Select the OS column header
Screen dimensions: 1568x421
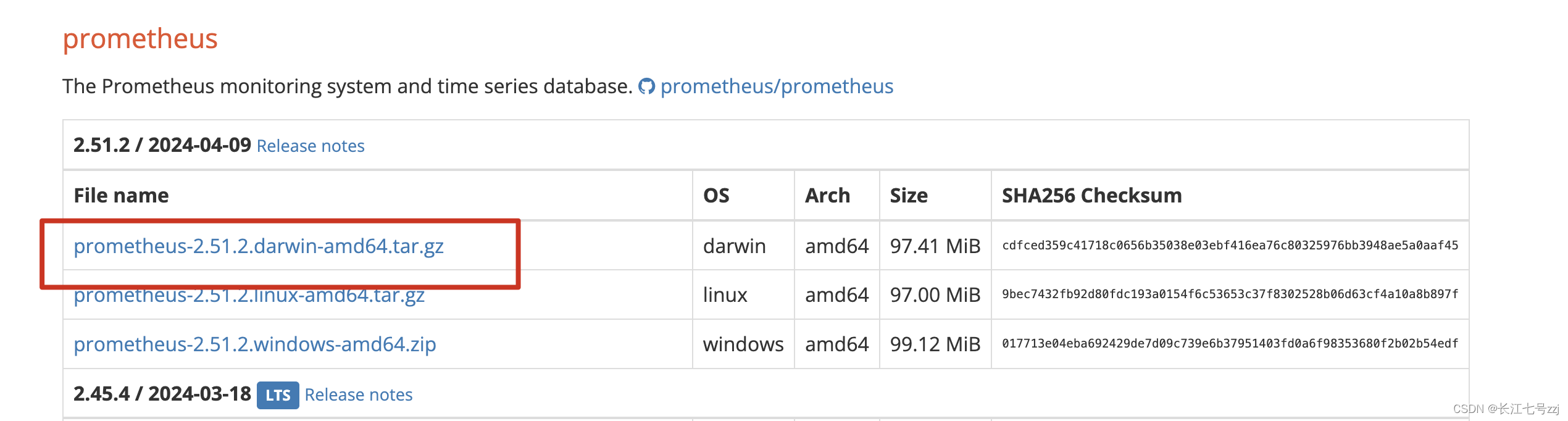coord(715,195)
